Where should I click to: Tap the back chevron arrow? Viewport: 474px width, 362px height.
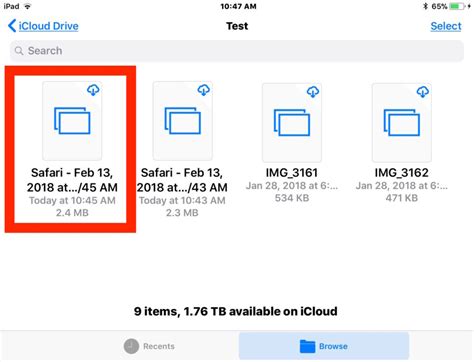[x=12, y=26]
